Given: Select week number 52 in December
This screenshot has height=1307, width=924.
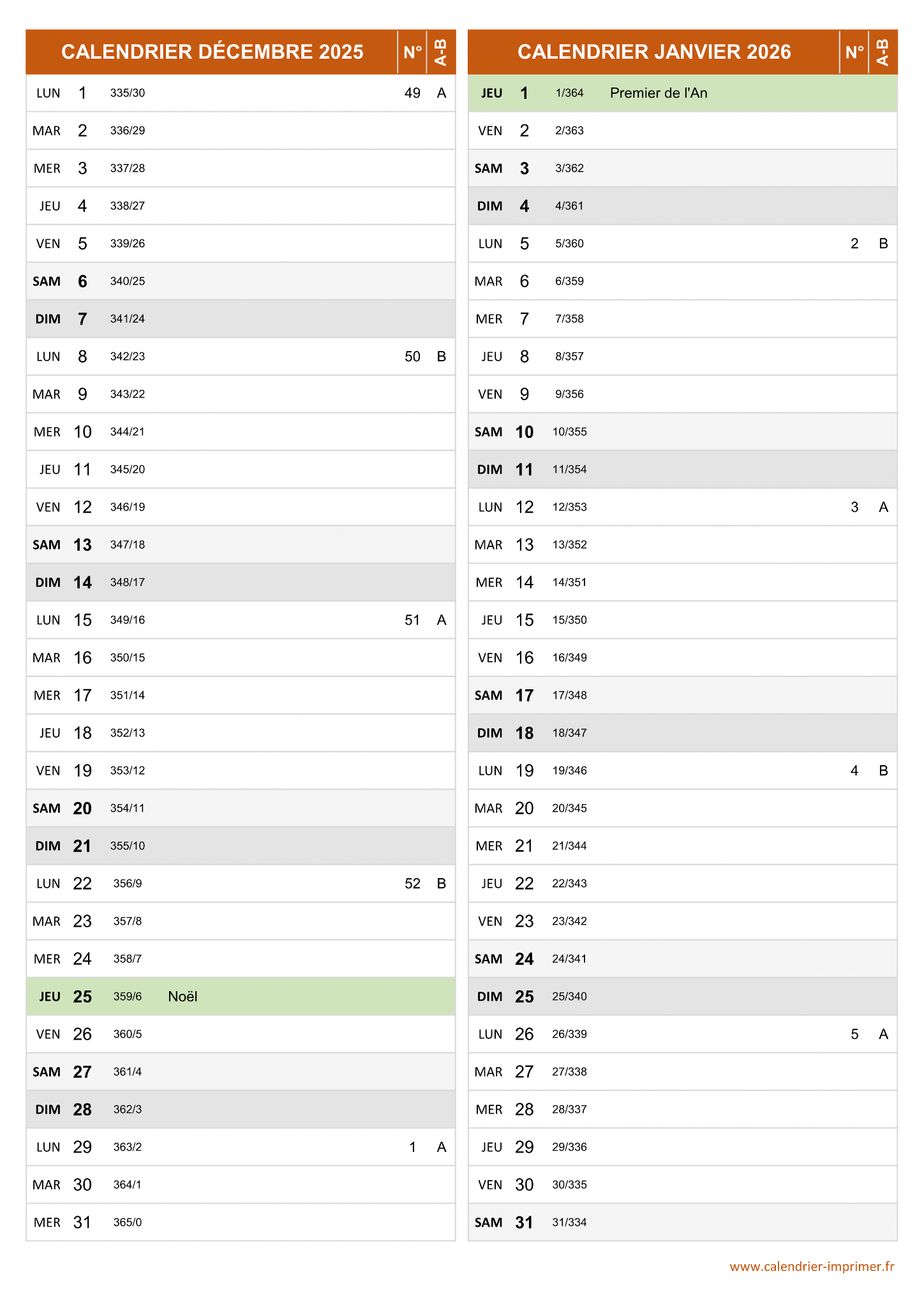Looking at the screenshot, I should [412, 883].
